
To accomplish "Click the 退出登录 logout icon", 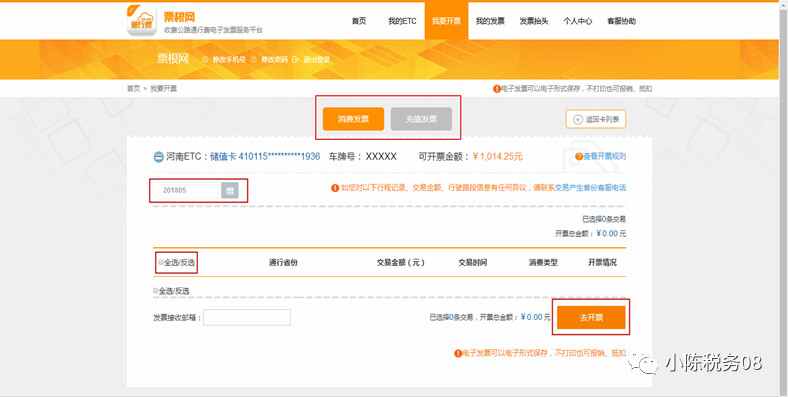I will pos(296,59).
